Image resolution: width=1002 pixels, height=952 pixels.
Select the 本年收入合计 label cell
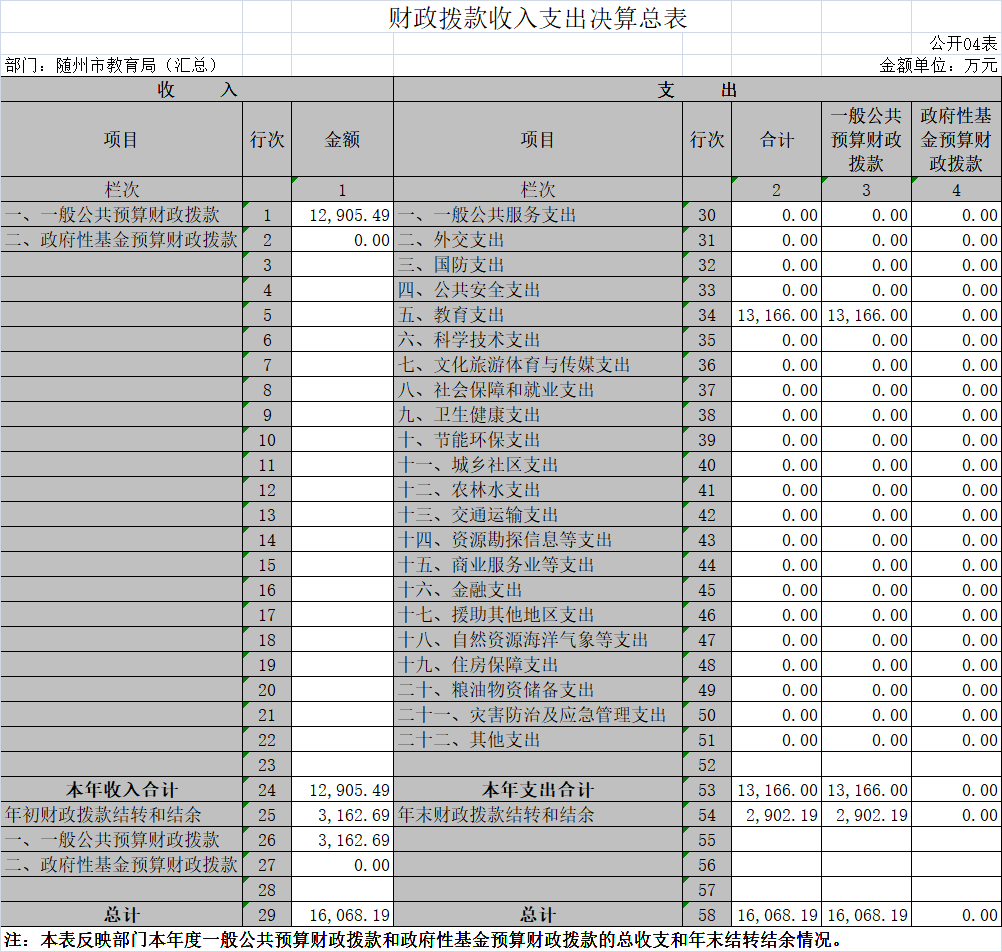click(121, 790)
